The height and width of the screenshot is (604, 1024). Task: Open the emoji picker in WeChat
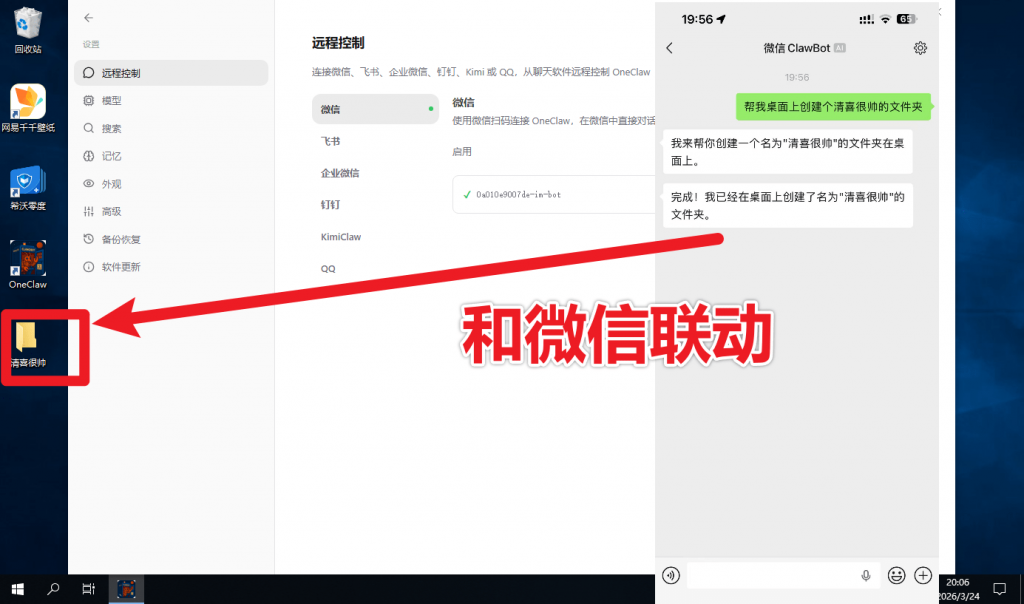(x=896, y=575)
